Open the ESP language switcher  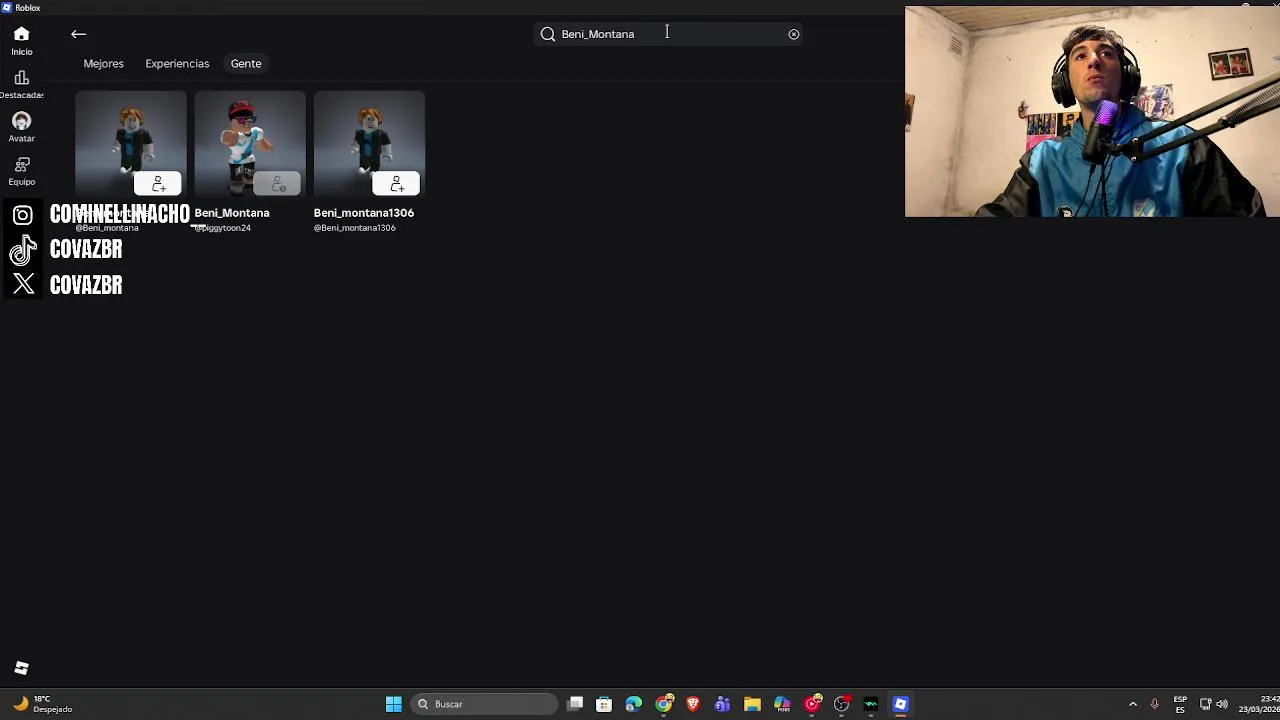coord(1180,704)
